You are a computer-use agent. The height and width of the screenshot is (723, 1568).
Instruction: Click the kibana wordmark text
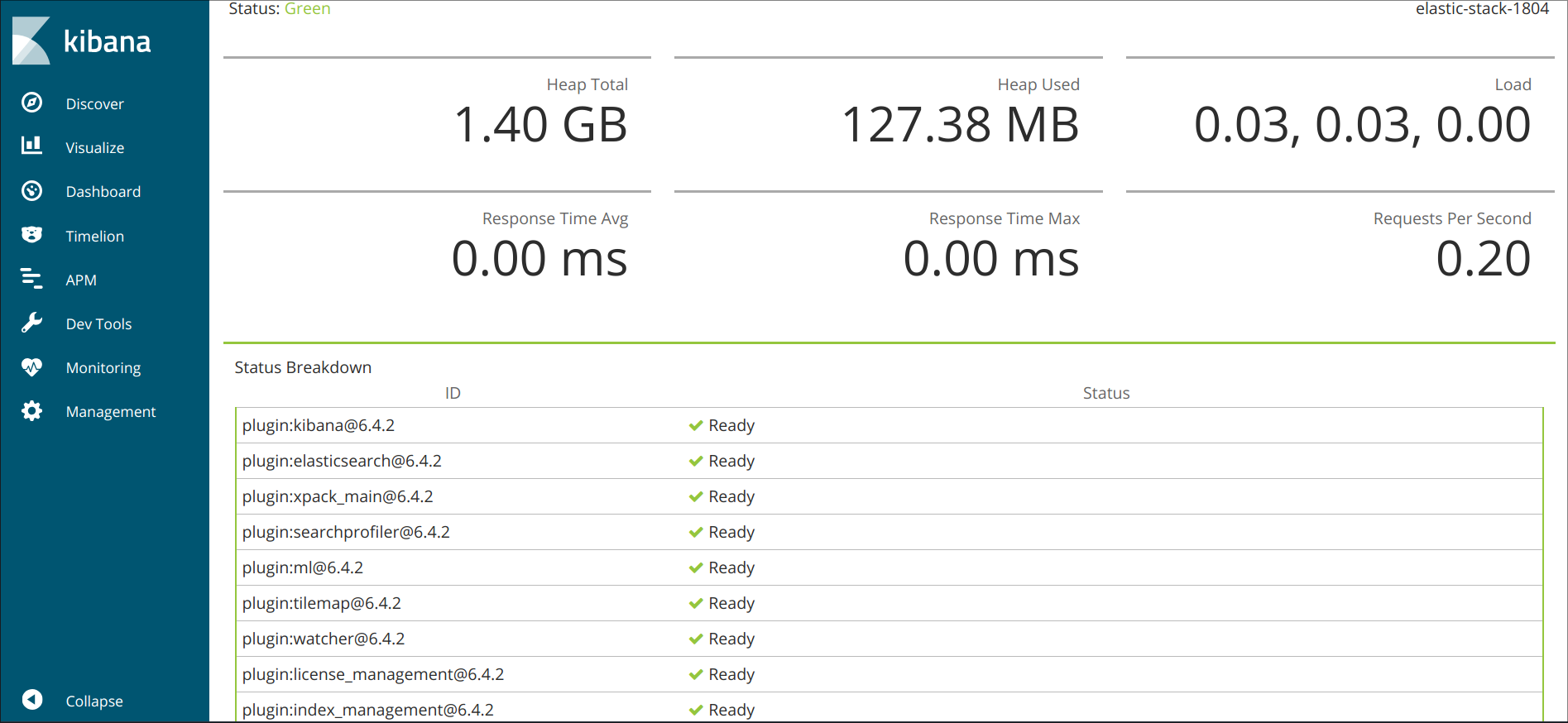point(108,41)
